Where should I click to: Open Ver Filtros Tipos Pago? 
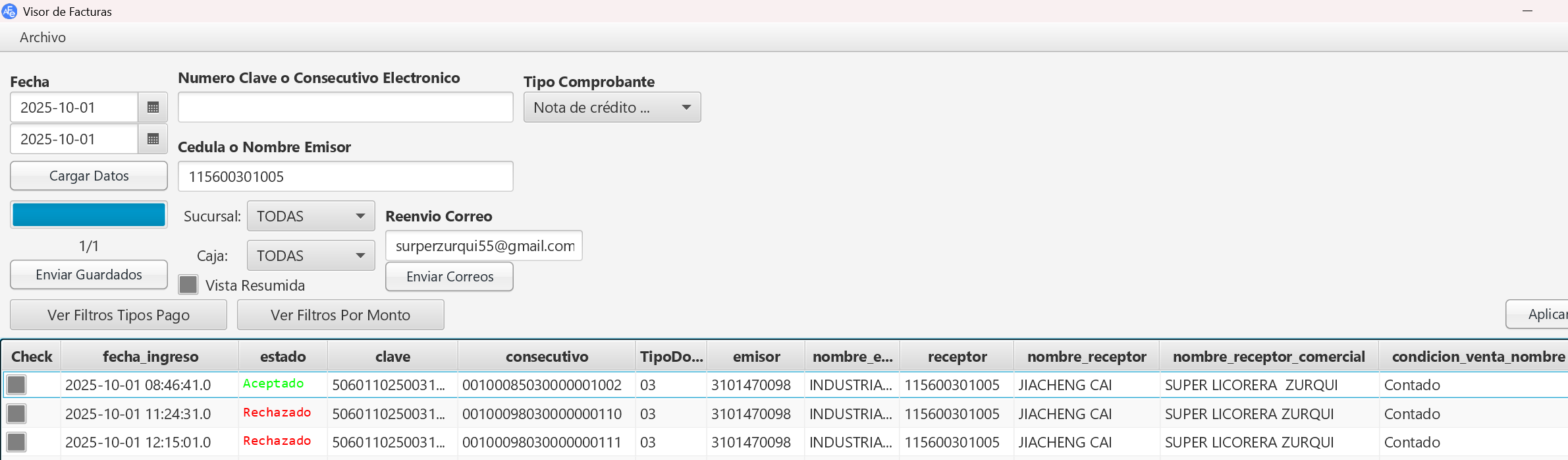[x=119, y=315]
